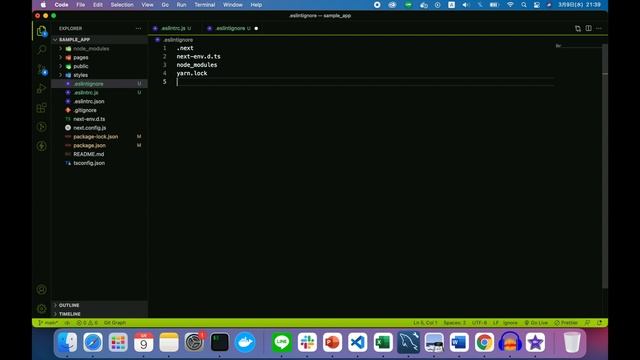Screen dimensions: 640x360
Task: Open the Selection menu
Action: [x=122, y=5]
